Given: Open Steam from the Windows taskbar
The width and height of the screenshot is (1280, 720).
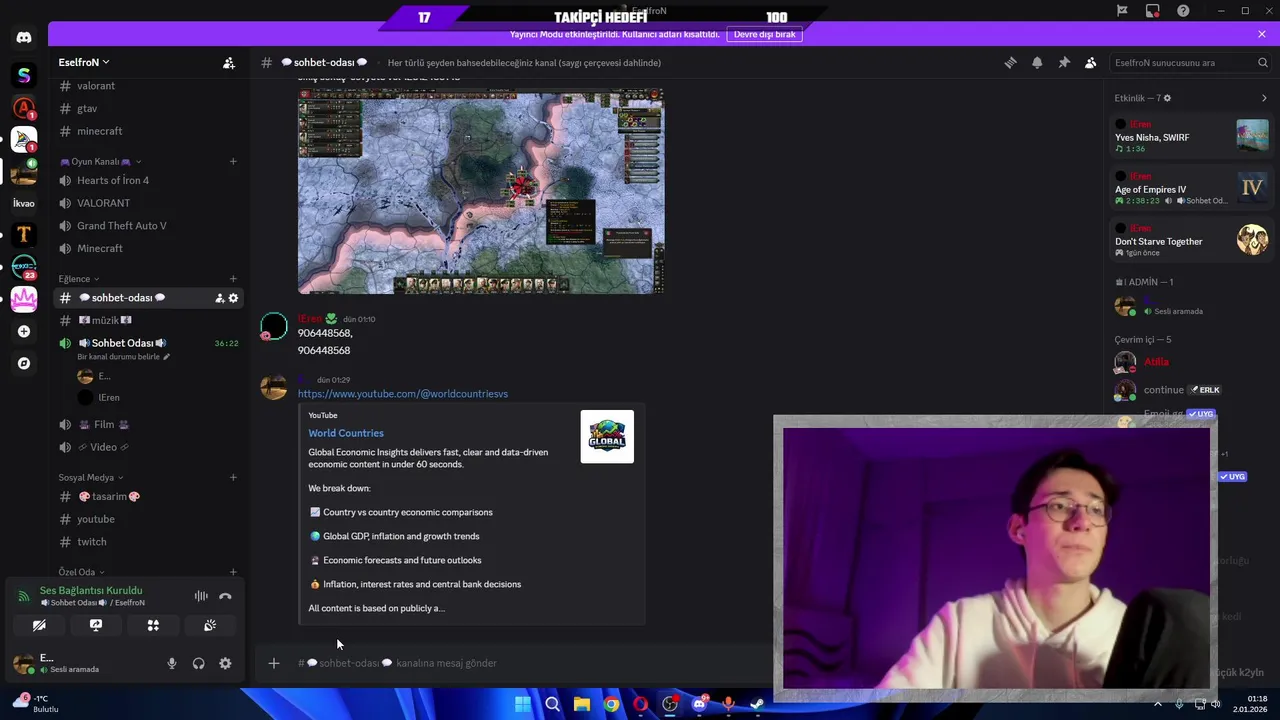Looking at the screenshot, I should 757,704.
